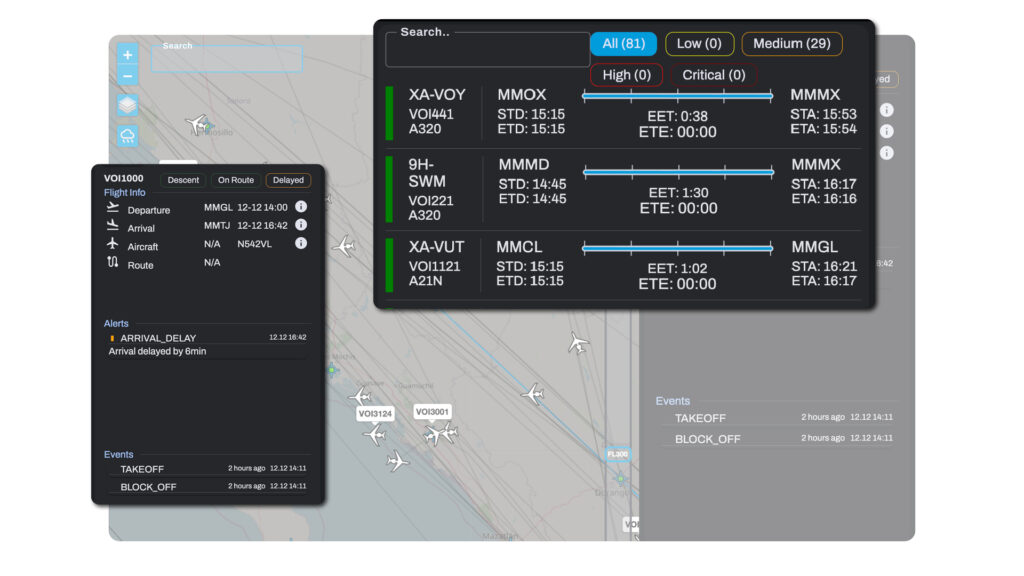Filter flights by High (0) severity
This screenshot has width=1024, height=576.
(x=626, y=75)
